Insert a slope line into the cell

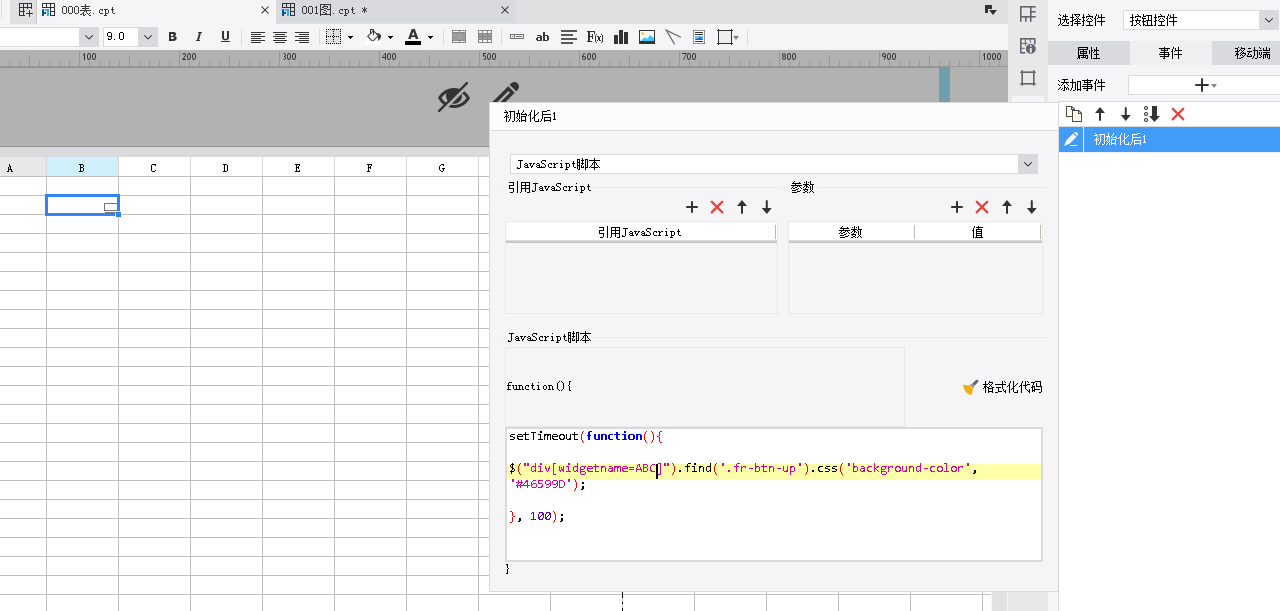point(673,37)
